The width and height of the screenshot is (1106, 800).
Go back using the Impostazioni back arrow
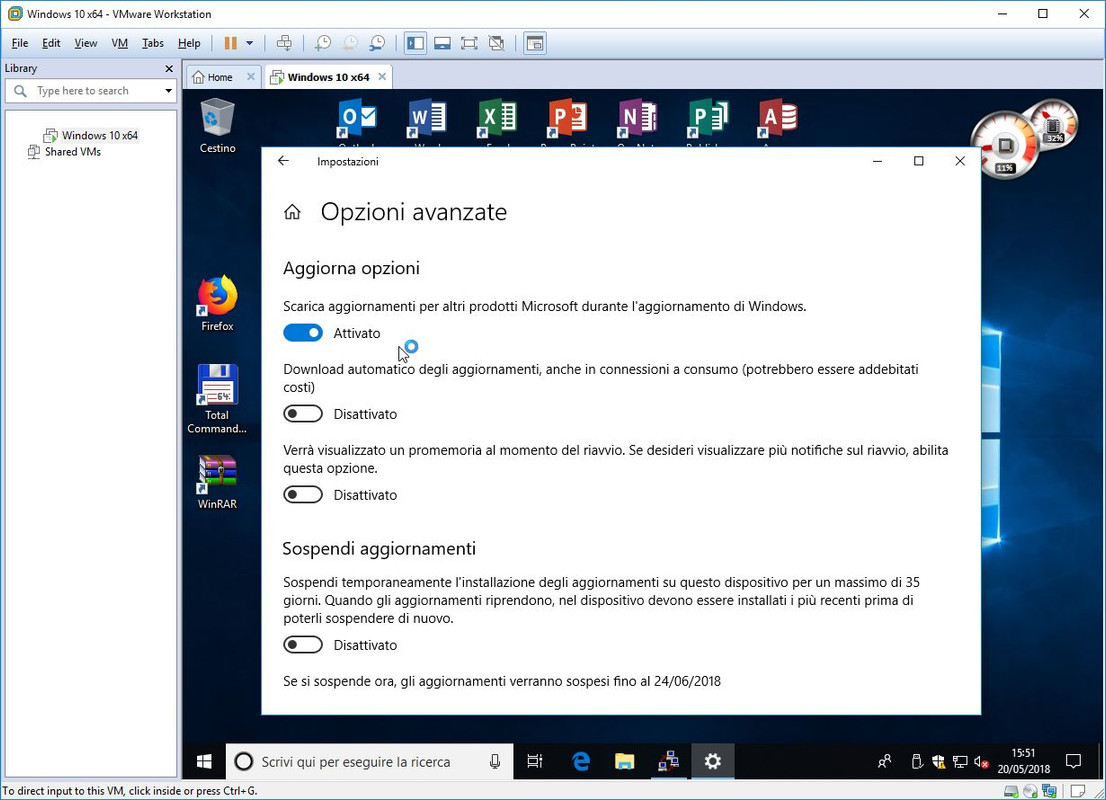[284, 161]
